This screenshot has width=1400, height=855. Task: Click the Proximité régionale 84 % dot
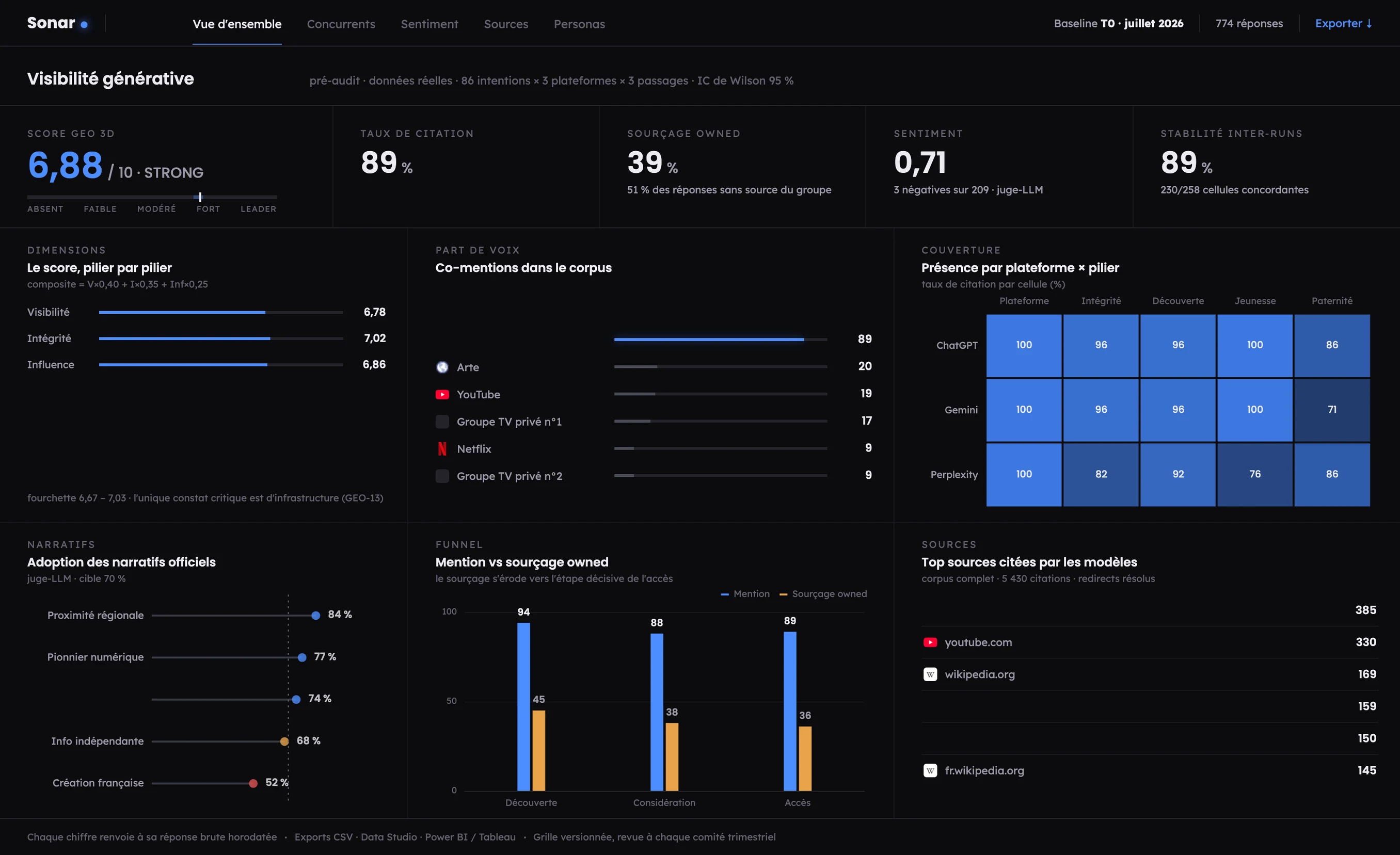pos(316,615)
